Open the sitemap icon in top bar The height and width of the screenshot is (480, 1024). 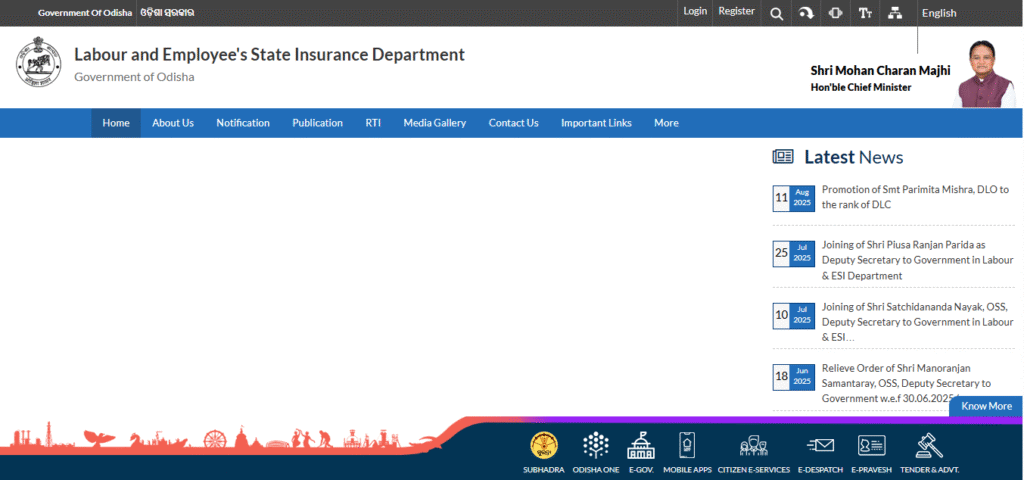pyautogui.click(x=894, y=13)
